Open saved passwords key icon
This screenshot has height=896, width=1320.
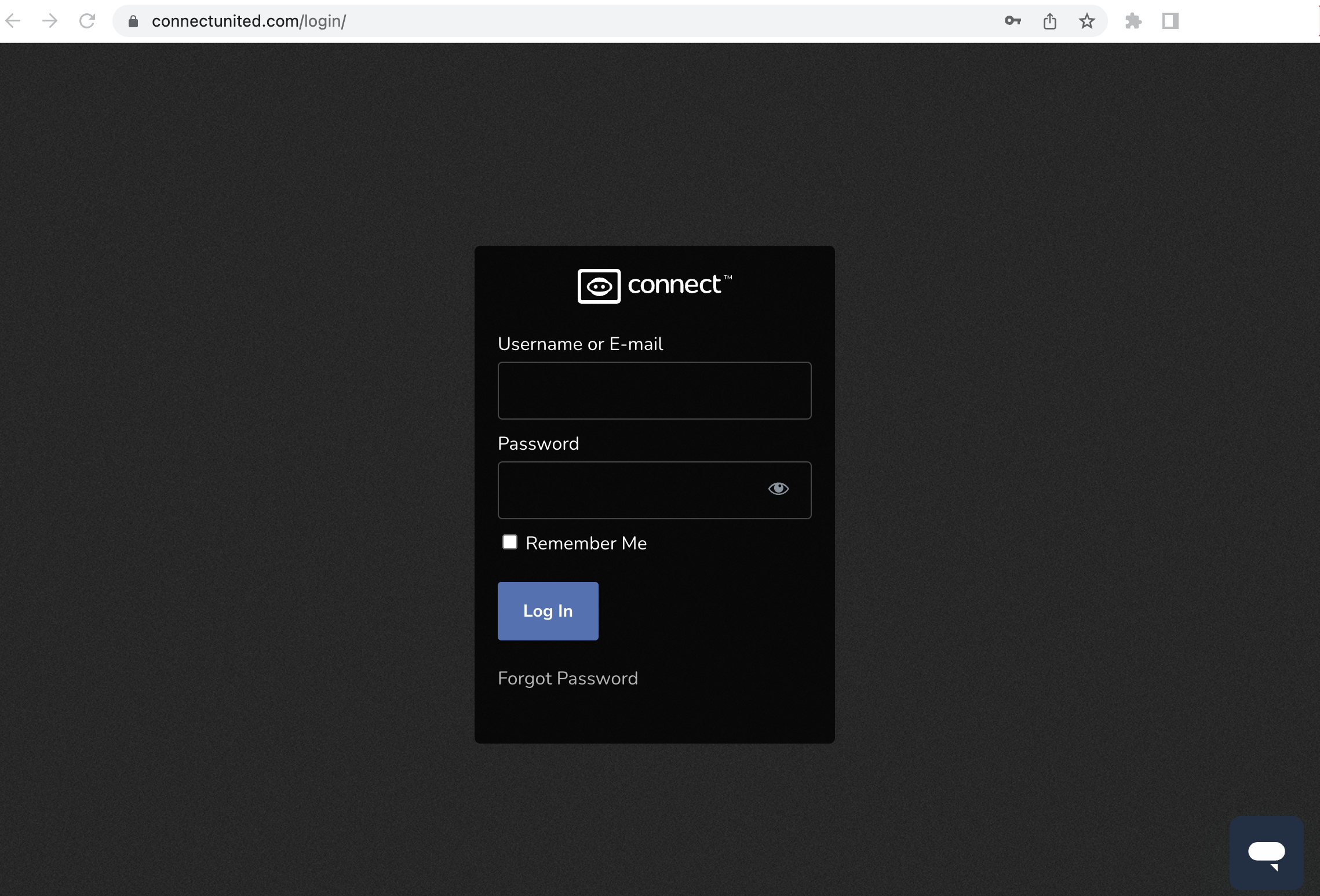(x=1013, y=21)
